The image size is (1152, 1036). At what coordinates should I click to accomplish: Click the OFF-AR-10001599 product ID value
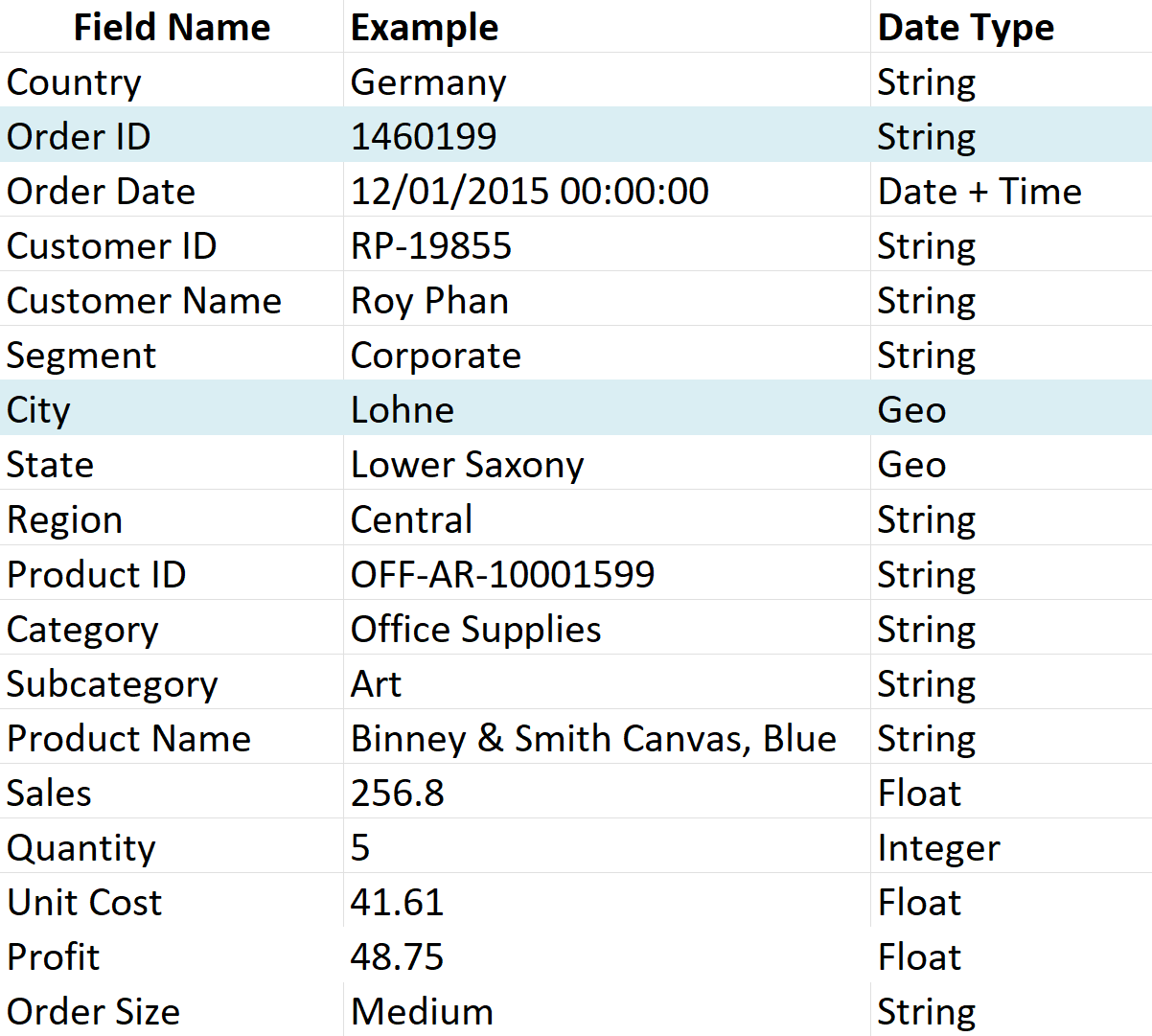coord(502,574)
